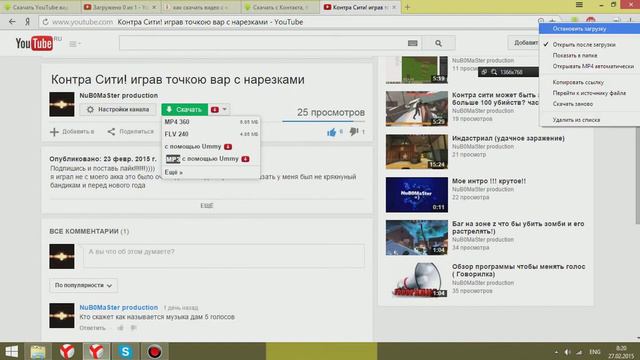Reload the page with the refresh icon
The width and height of the screenshot is (640, 360).
pyautogui.click(x=45, y=22)
